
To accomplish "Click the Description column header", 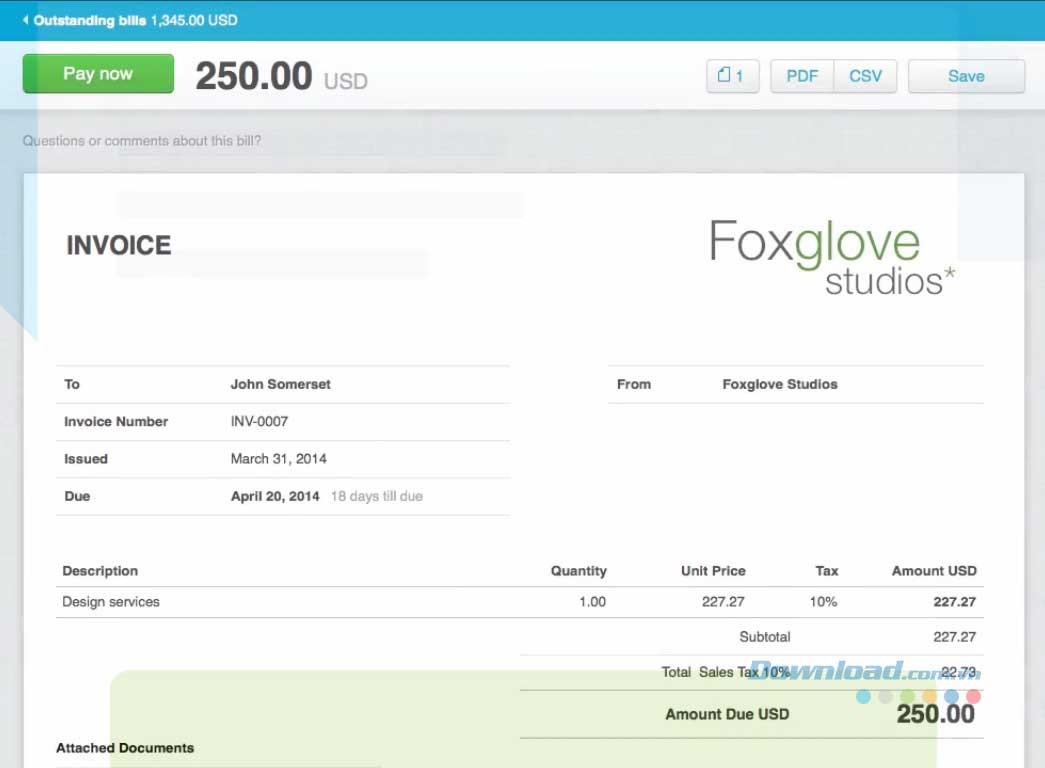I will pos(100,571).
